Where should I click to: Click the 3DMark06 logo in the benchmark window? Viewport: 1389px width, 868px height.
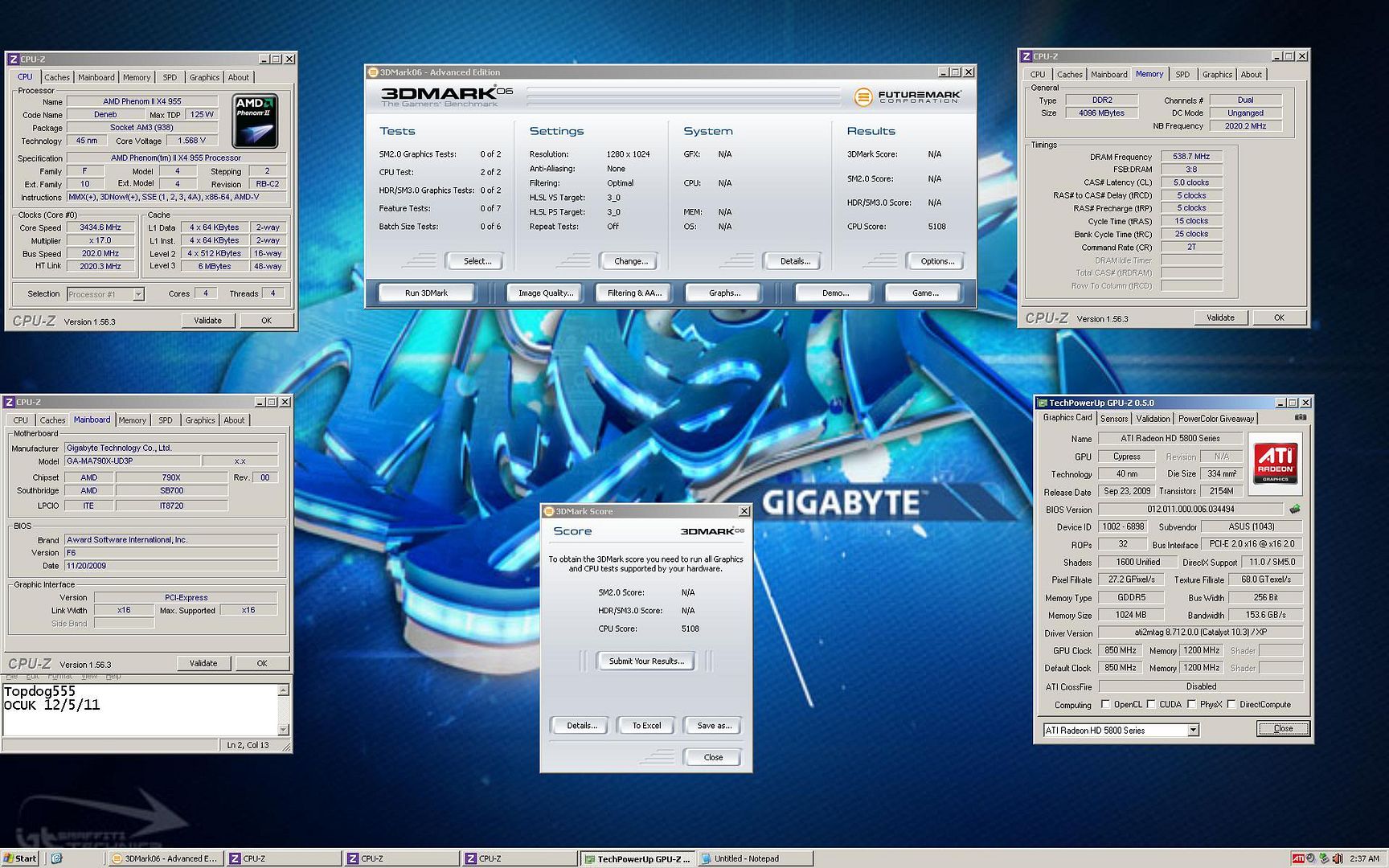(x=446, y=96)
